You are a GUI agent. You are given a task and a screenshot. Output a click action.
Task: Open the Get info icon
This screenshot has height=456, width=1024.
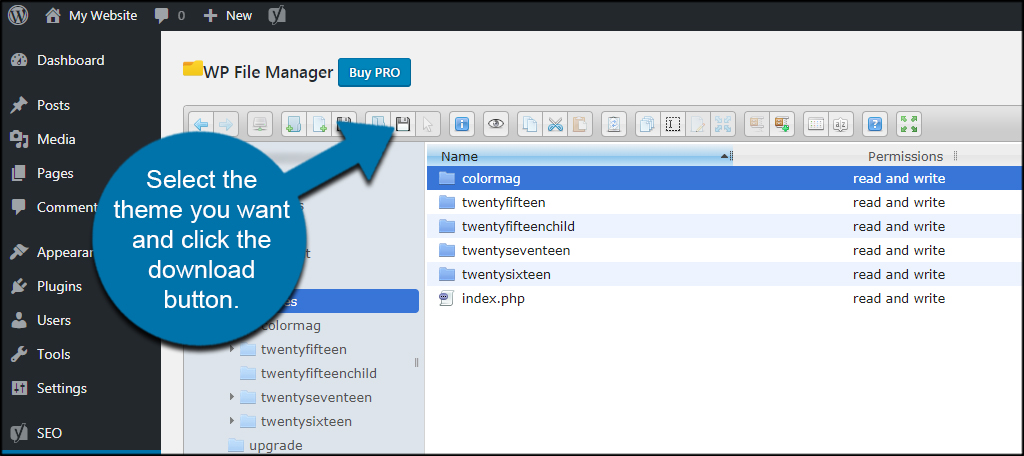coord(462,123)
